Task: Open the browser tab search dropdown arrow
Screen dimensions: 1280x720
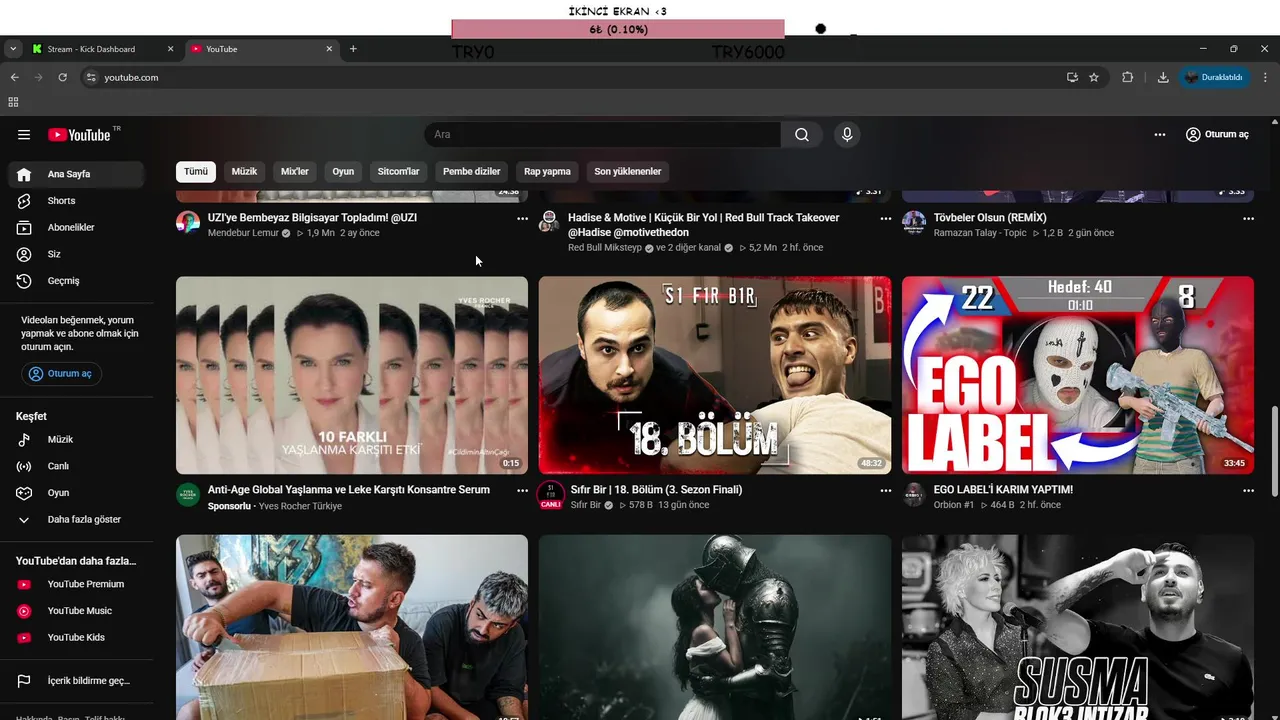Action: (13, 49)
